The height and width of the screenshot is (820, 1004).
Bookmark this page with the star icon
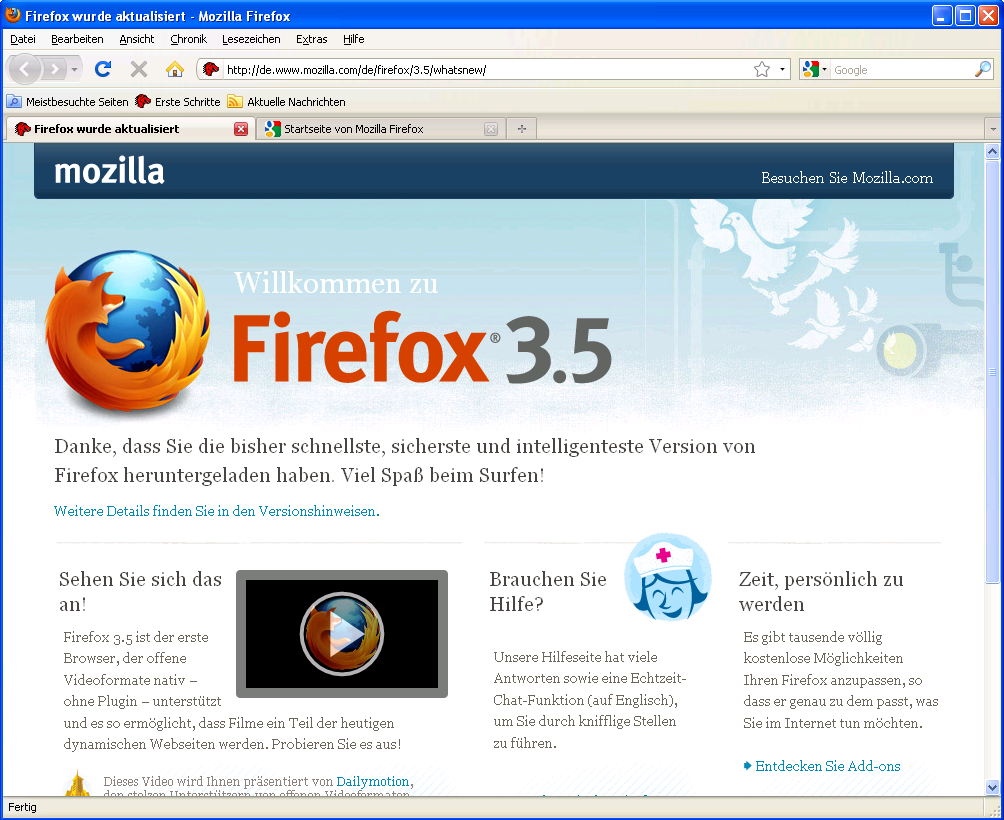(761, 69)
